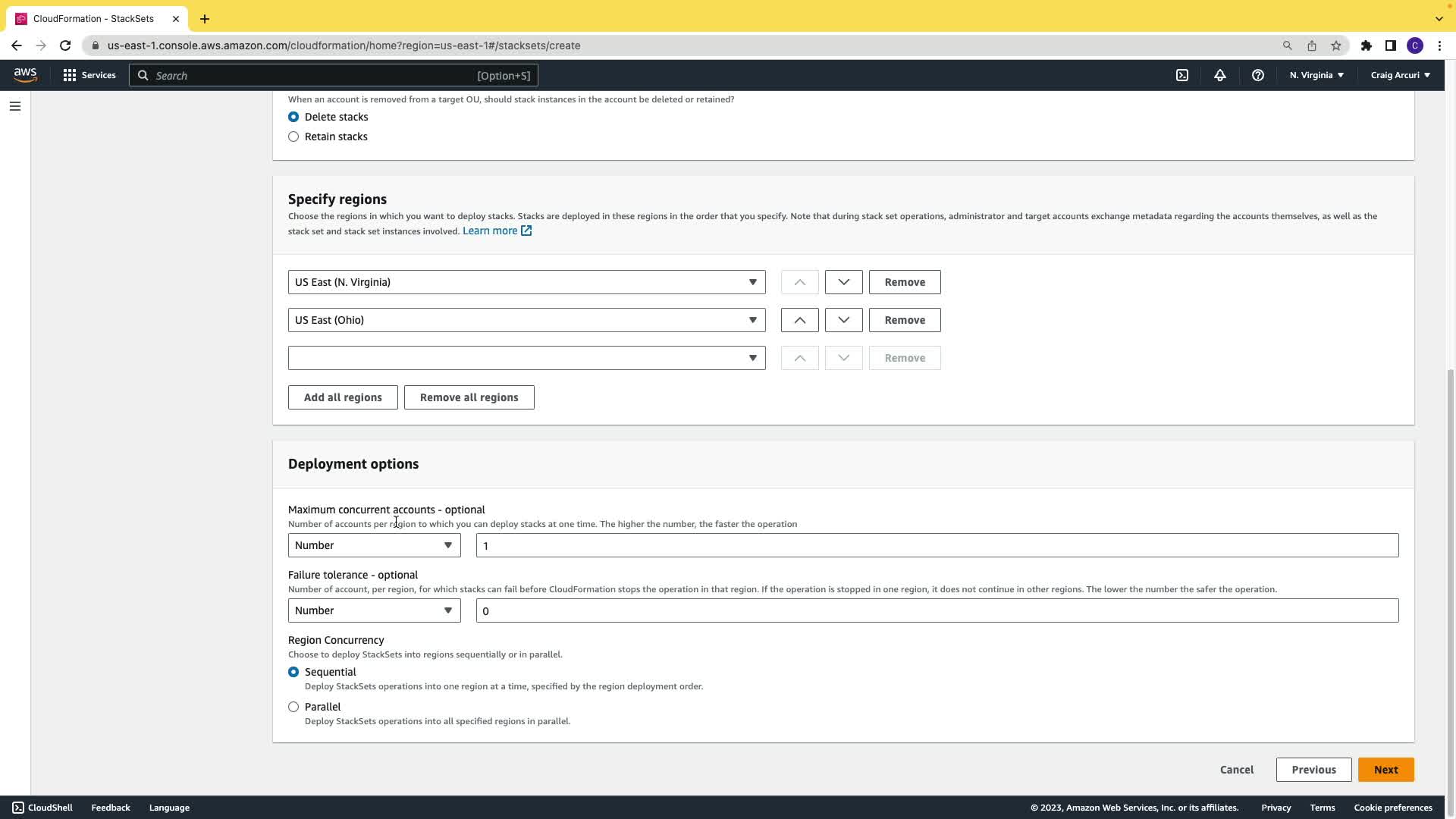Viewport: 1456px width, 819px height.
Task: Reload the browser page
Action: pyautogui.click(x=65, y=45)
